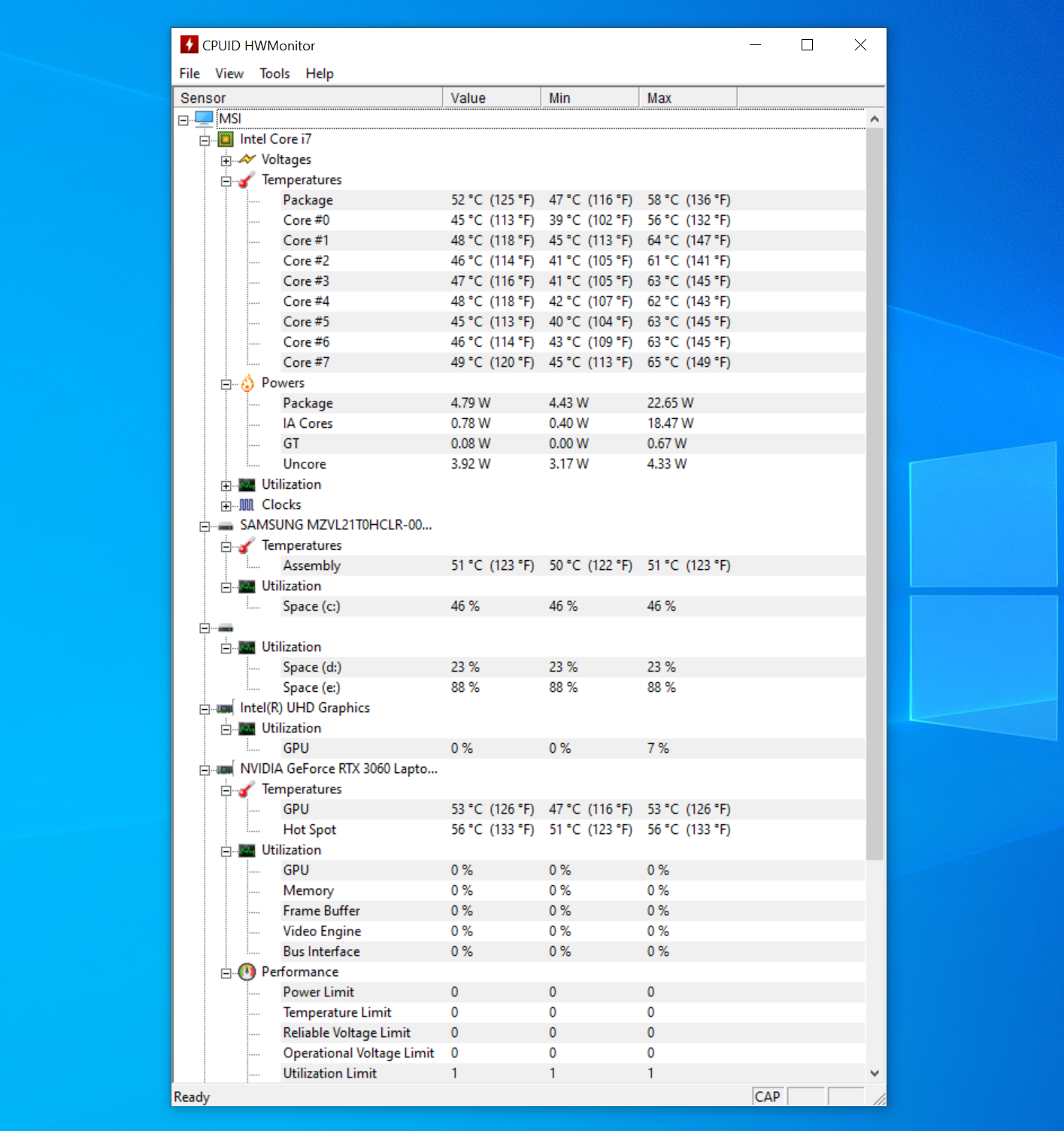Click the NVIDIA Temperatures thermometer icon

pyautogui.click(x=247, y=789)
